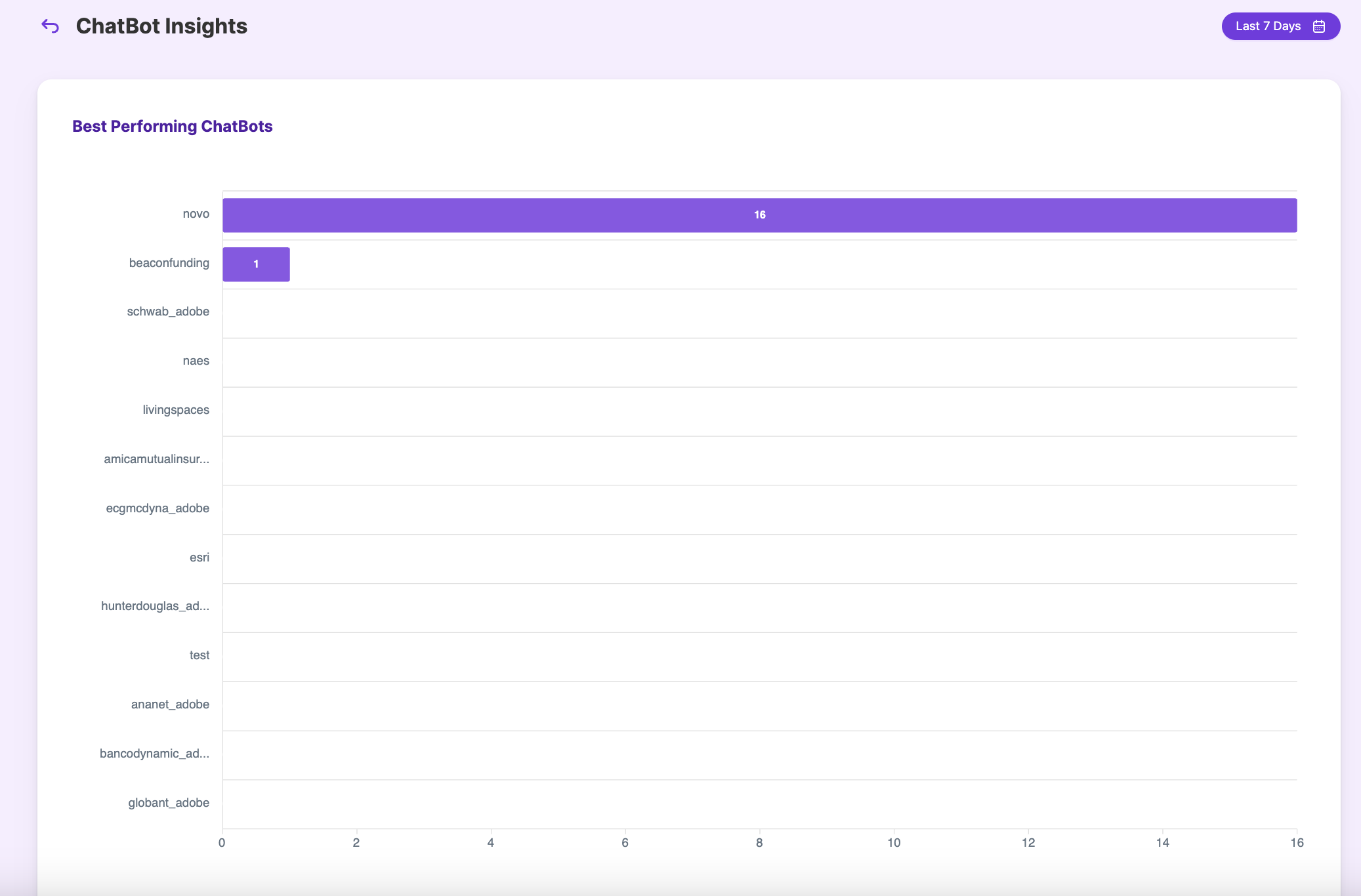Select the naes chart label
The height and width of the screenshot is (896, 1361).
(196, 361)
